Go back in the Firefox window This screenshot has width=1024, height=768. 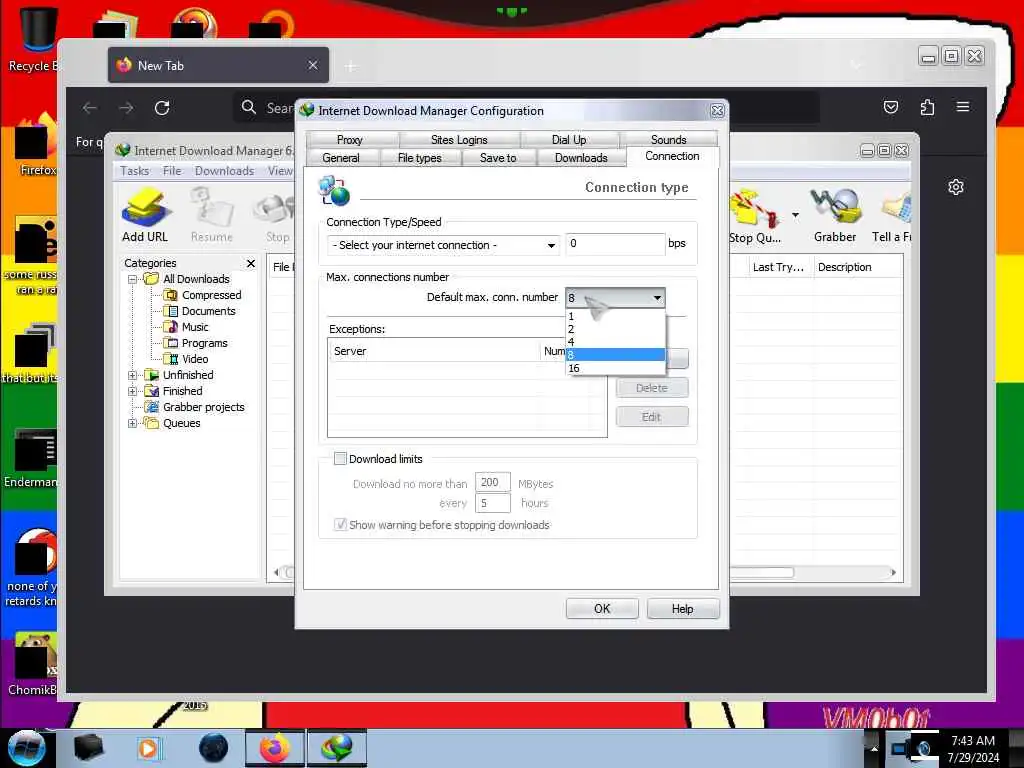click(90, 108)
